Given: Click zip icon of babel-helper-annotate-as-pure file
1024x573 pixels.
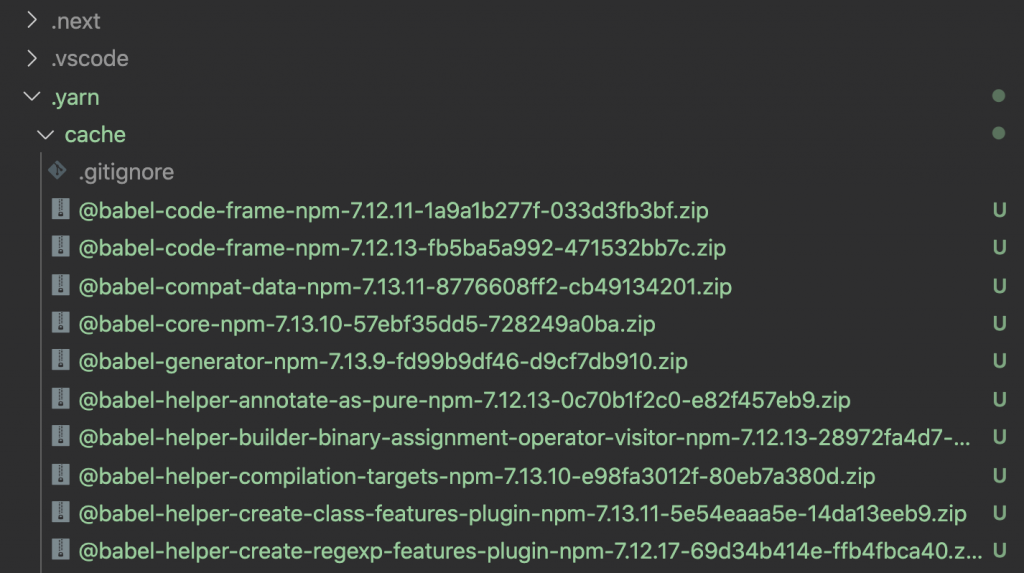Looking at the screenshot, I should coord(61,399).
